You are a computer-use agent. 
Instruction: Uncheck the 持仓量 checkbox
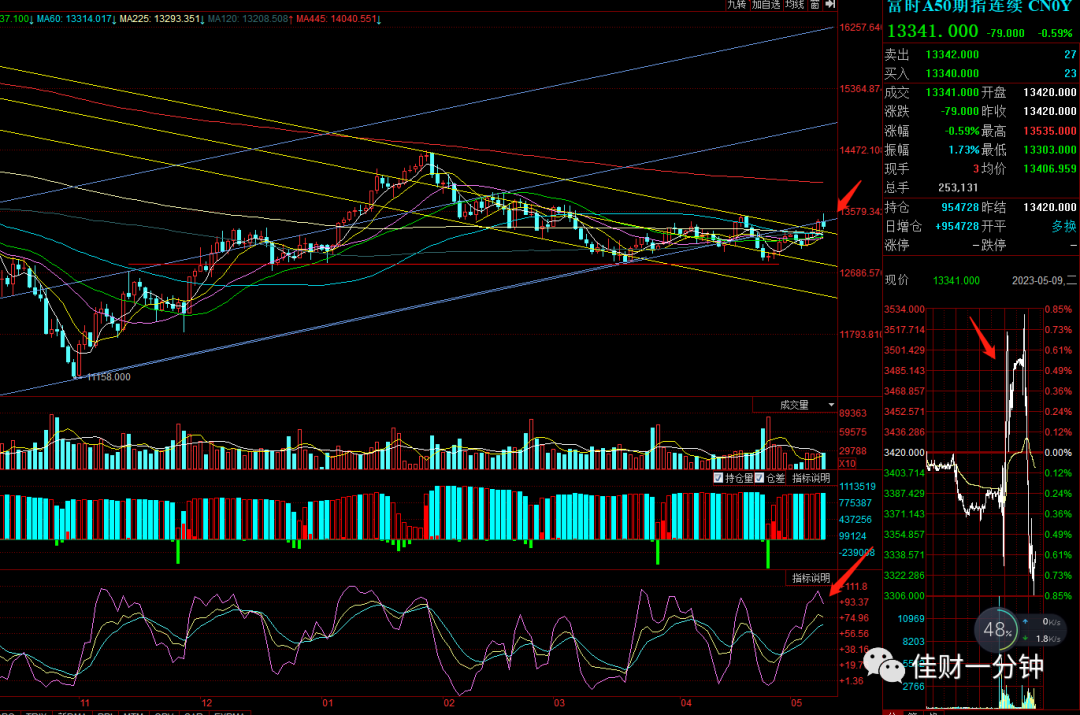[718, 478]
